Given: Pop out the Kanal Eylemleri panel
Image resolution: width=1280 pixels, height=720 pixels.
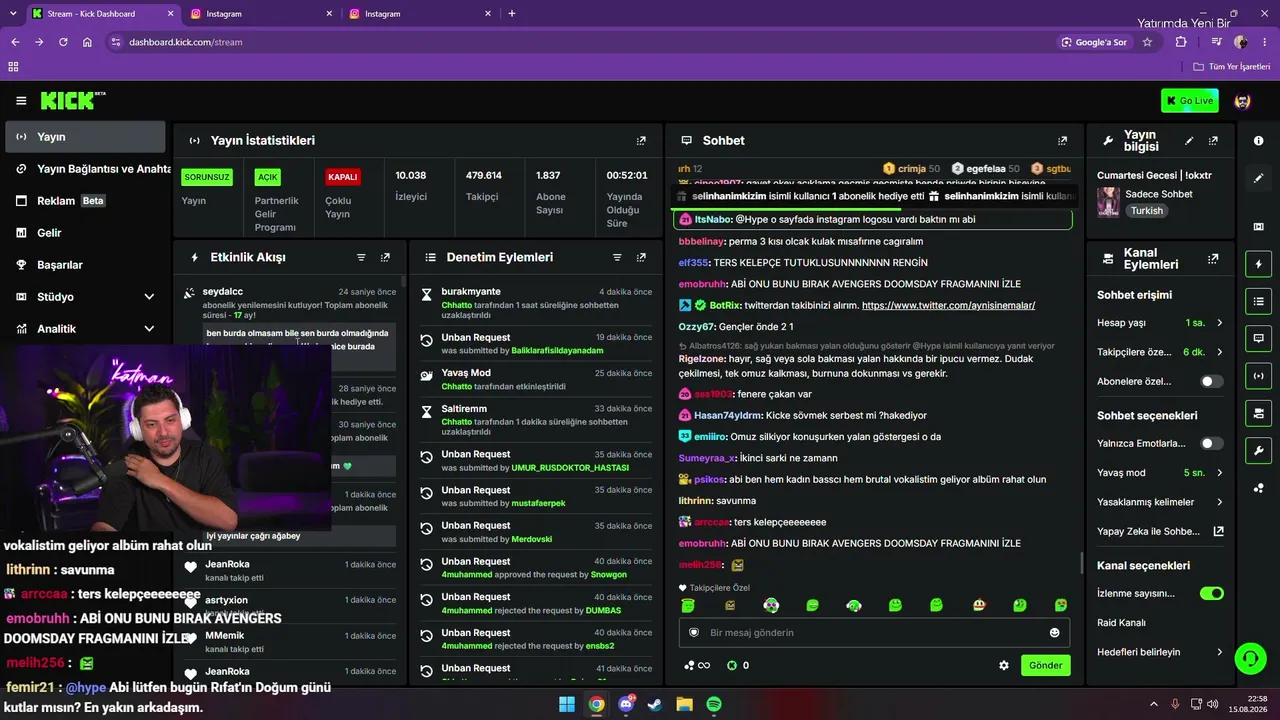Looking at the screenshot, I should tap(1213, 258).
